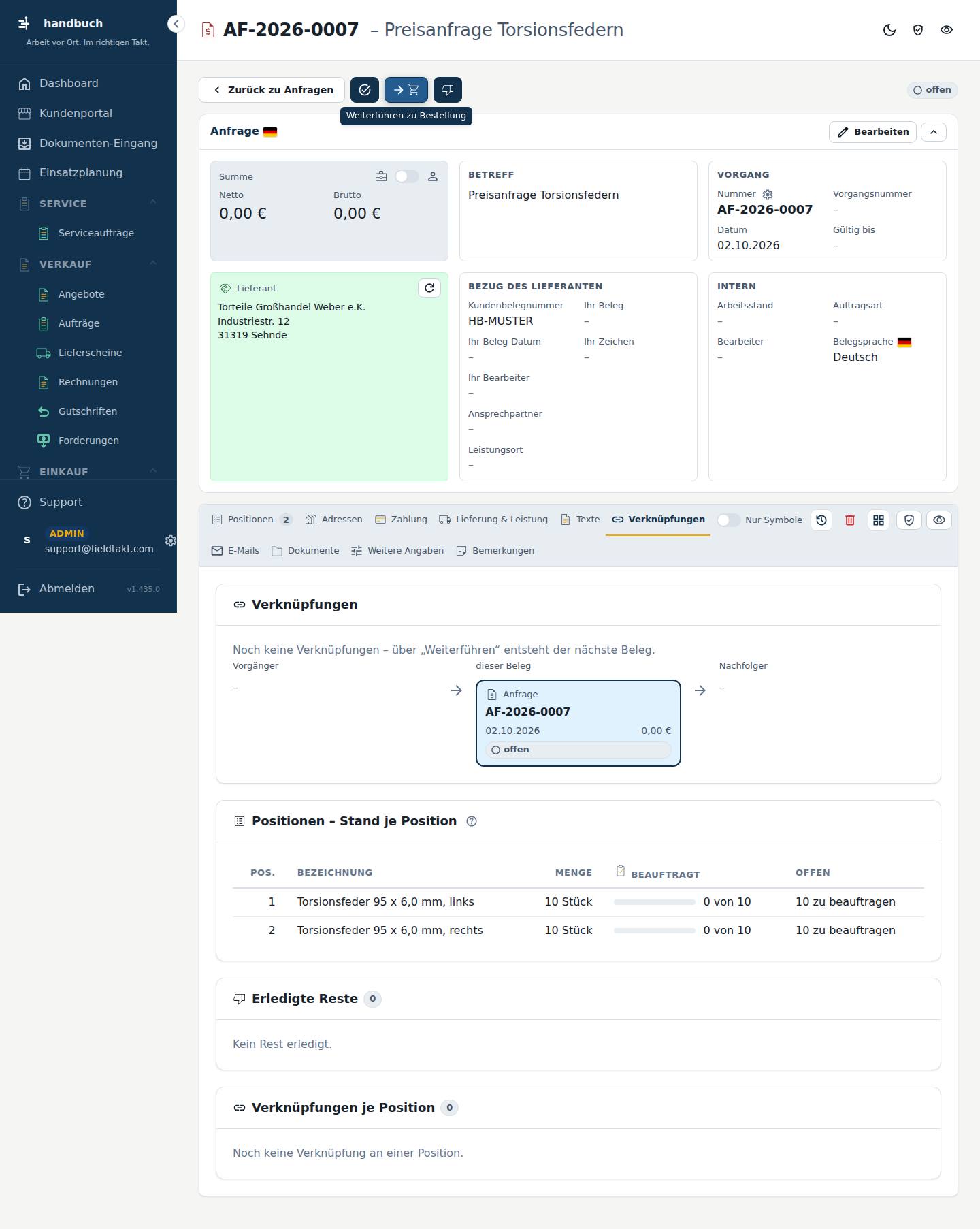Image resolution: width=980 pixels, height=1229 pixels.
Task: Toggle dark mode moon icon
Action: (889, 30)
